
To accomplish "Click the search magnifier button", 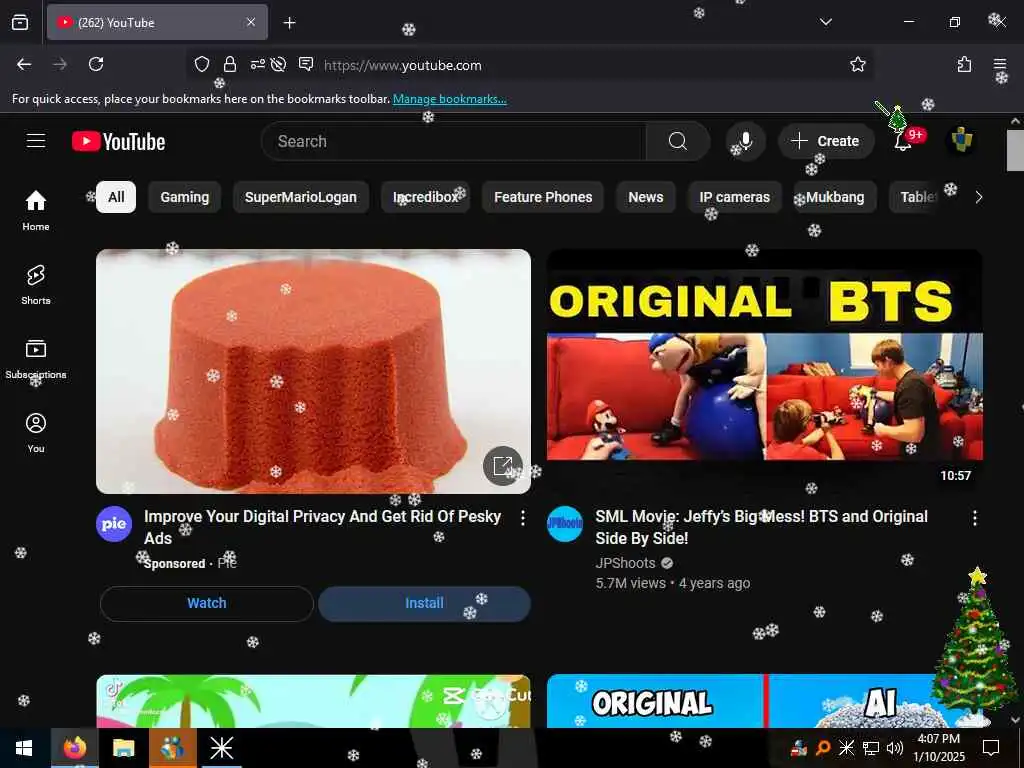I will pyautogui.click(x=677, y=141).
